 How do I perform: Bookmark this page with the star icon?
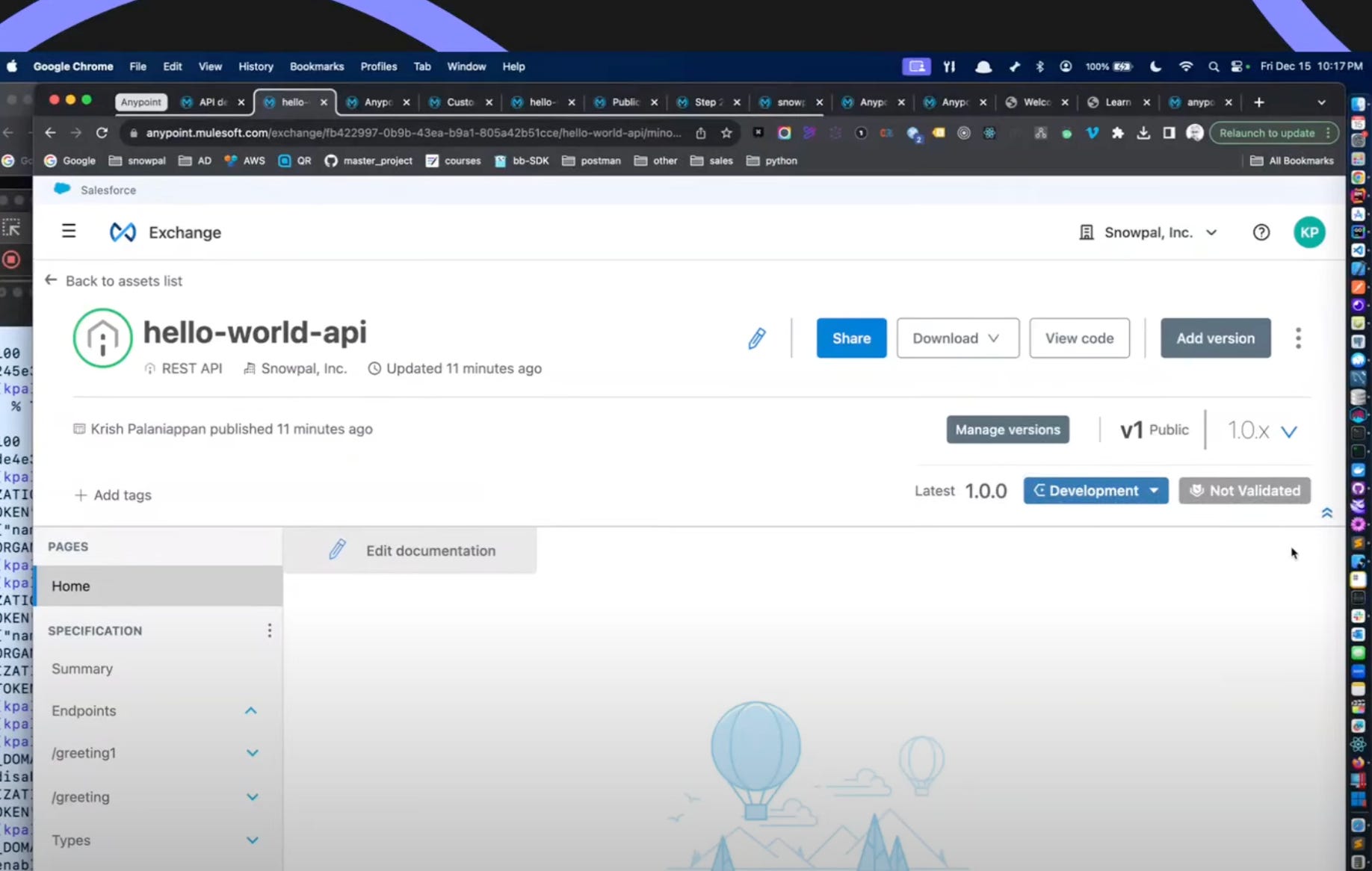click(x=726, y=133)
